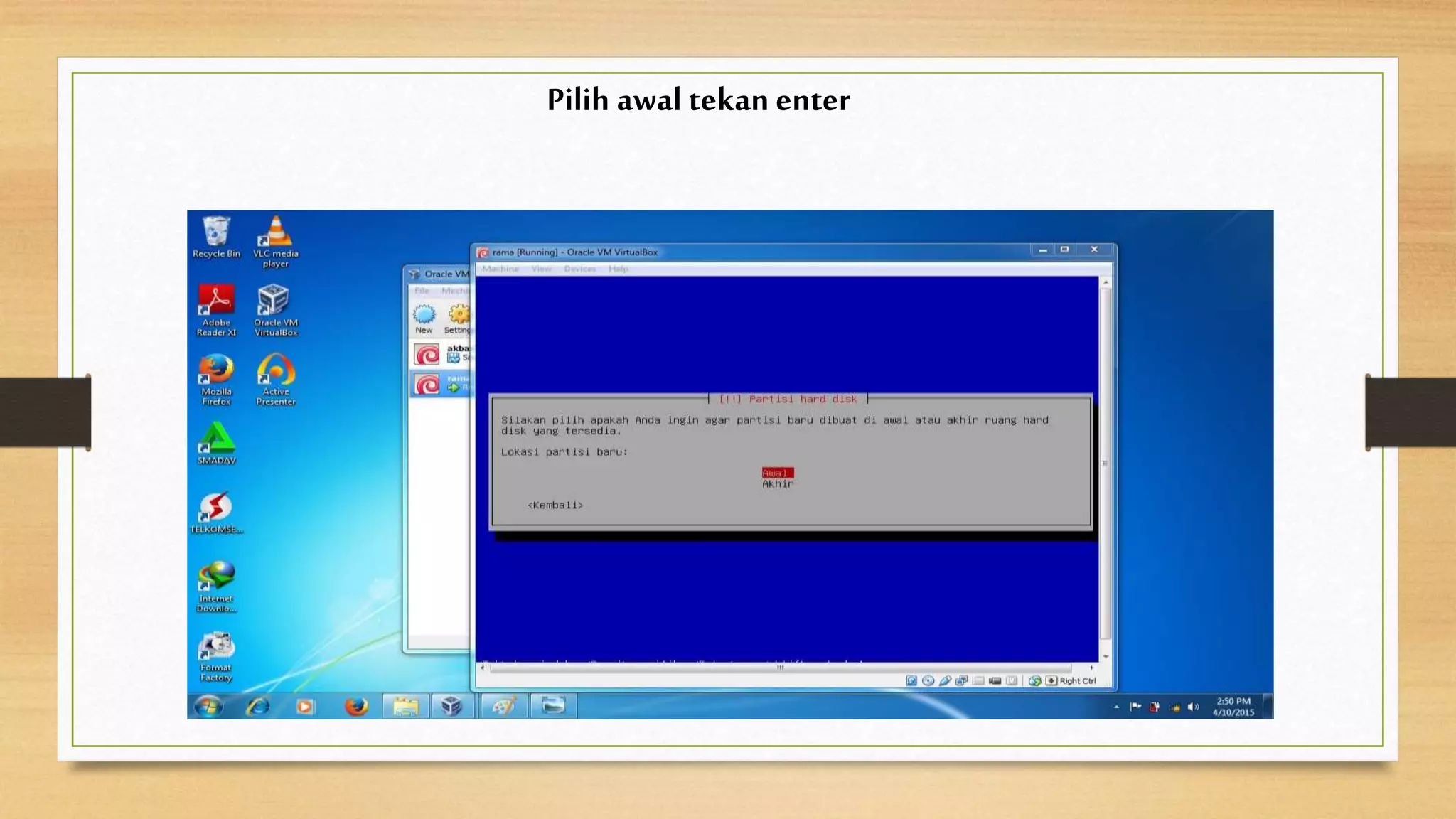Open the Help menu in VM window

coord(619,269)
